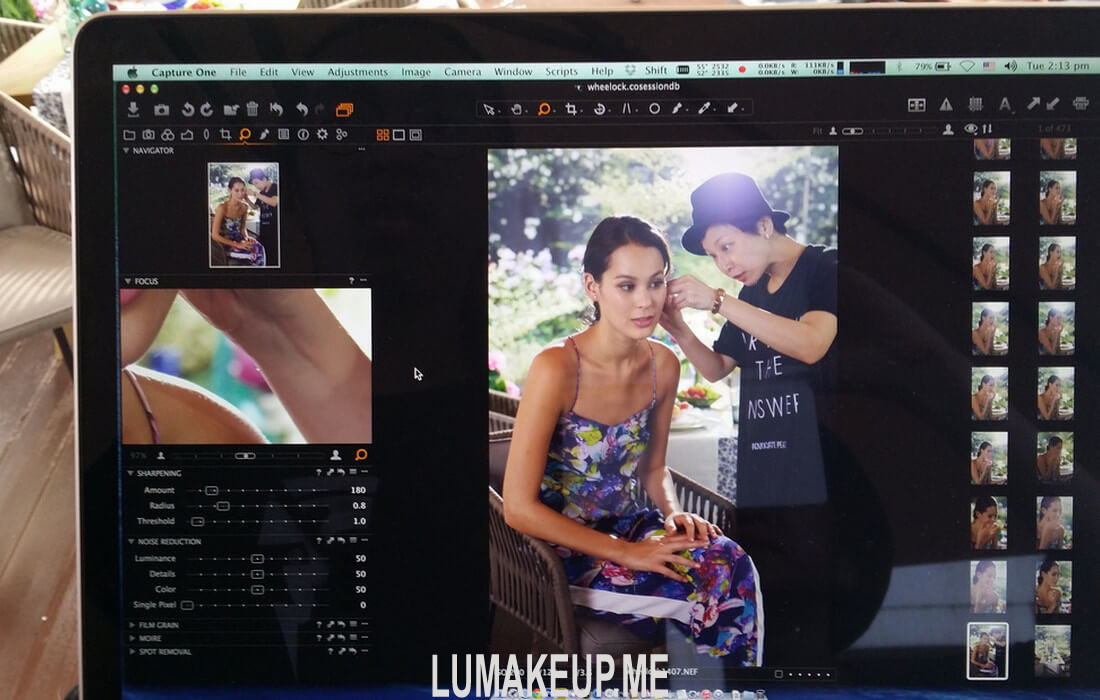This screenshot has width=1100, height=700.
Task: Open the Local Adjustments brush tool tab
Action: pyautogui.click(x=264, y=135)
